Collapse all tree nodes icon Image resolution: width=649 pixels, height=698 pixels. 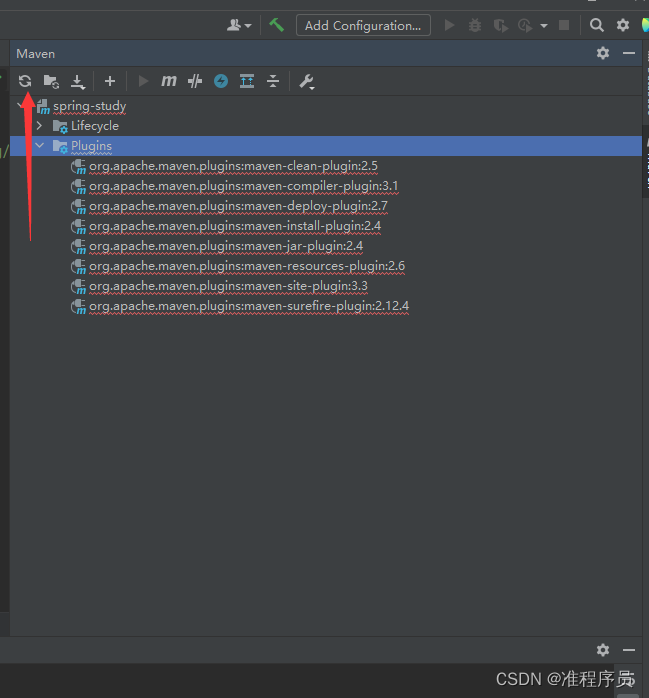[273, 81]
